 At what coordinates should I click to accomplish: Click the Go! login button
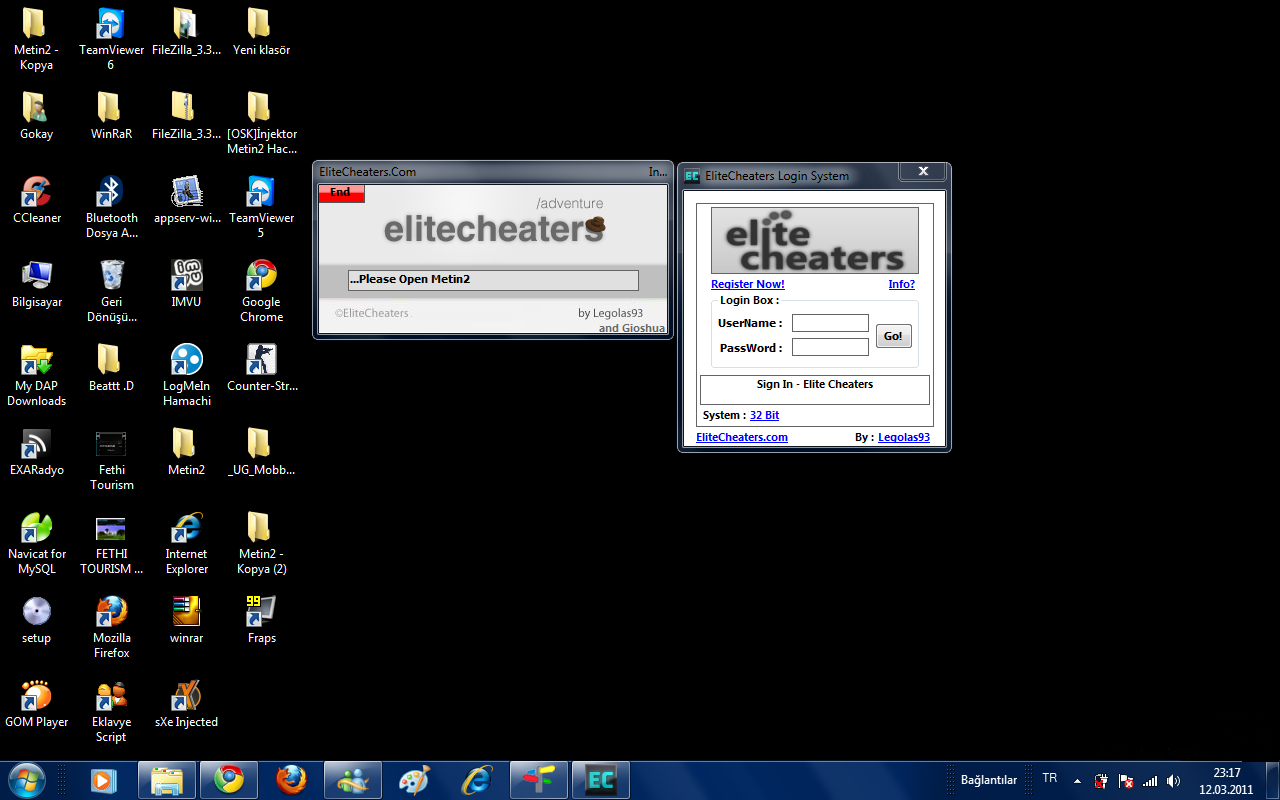[893, 336]
